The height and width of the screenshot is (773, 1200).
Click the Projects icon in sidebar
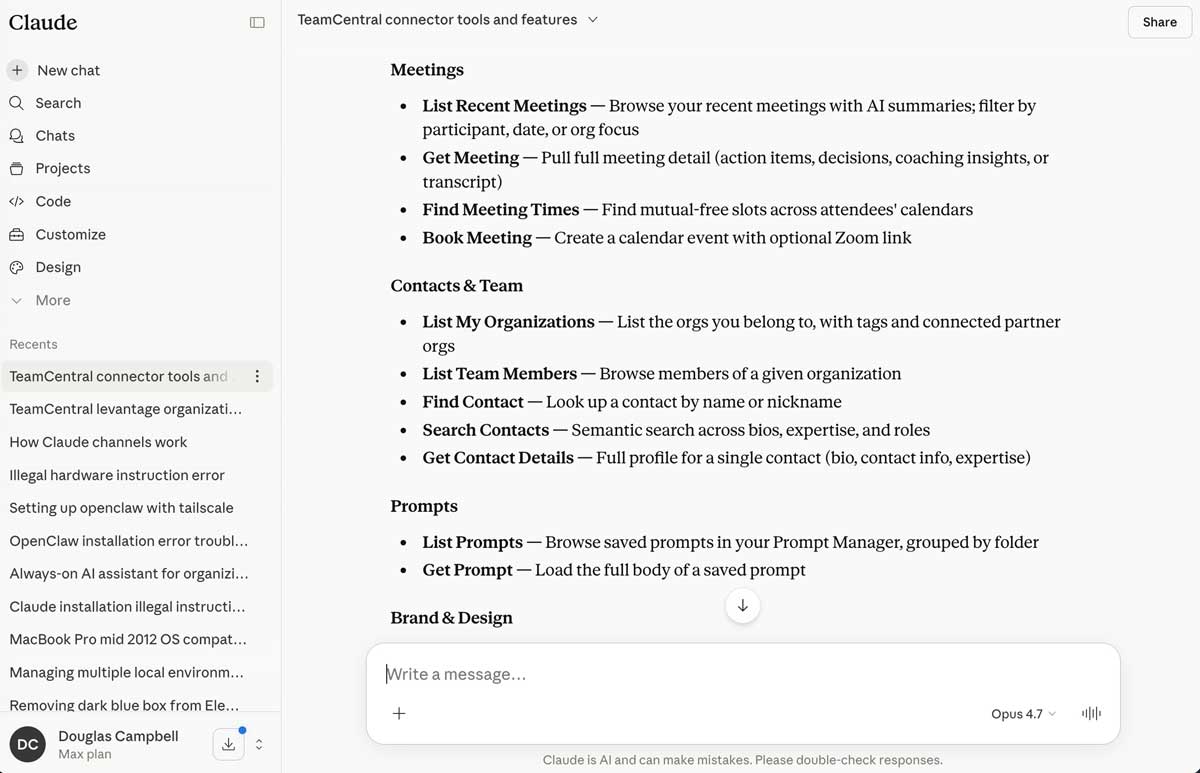point(16,169)
